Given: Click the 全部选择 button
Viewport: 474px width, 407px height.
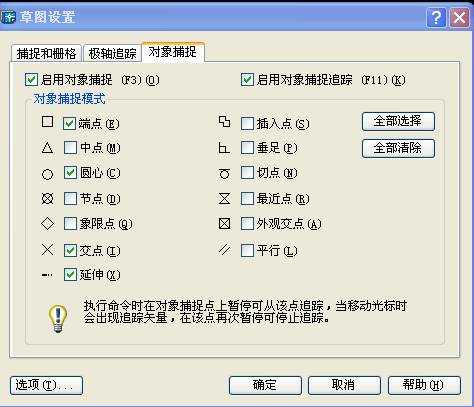Looking at the screenshot, I should click(398, 121).
